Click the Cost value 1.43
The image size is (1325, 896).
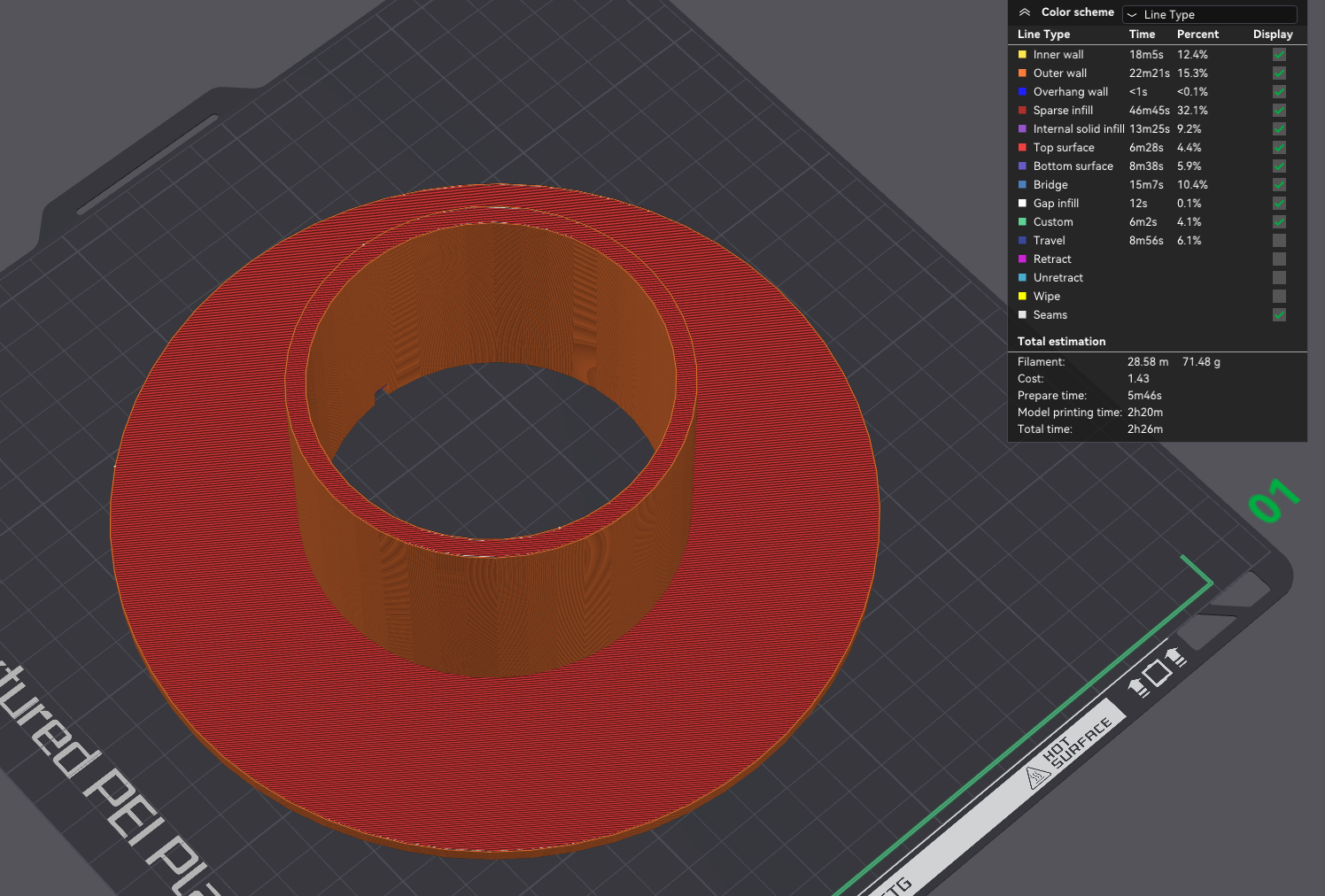coord(1138,378)
